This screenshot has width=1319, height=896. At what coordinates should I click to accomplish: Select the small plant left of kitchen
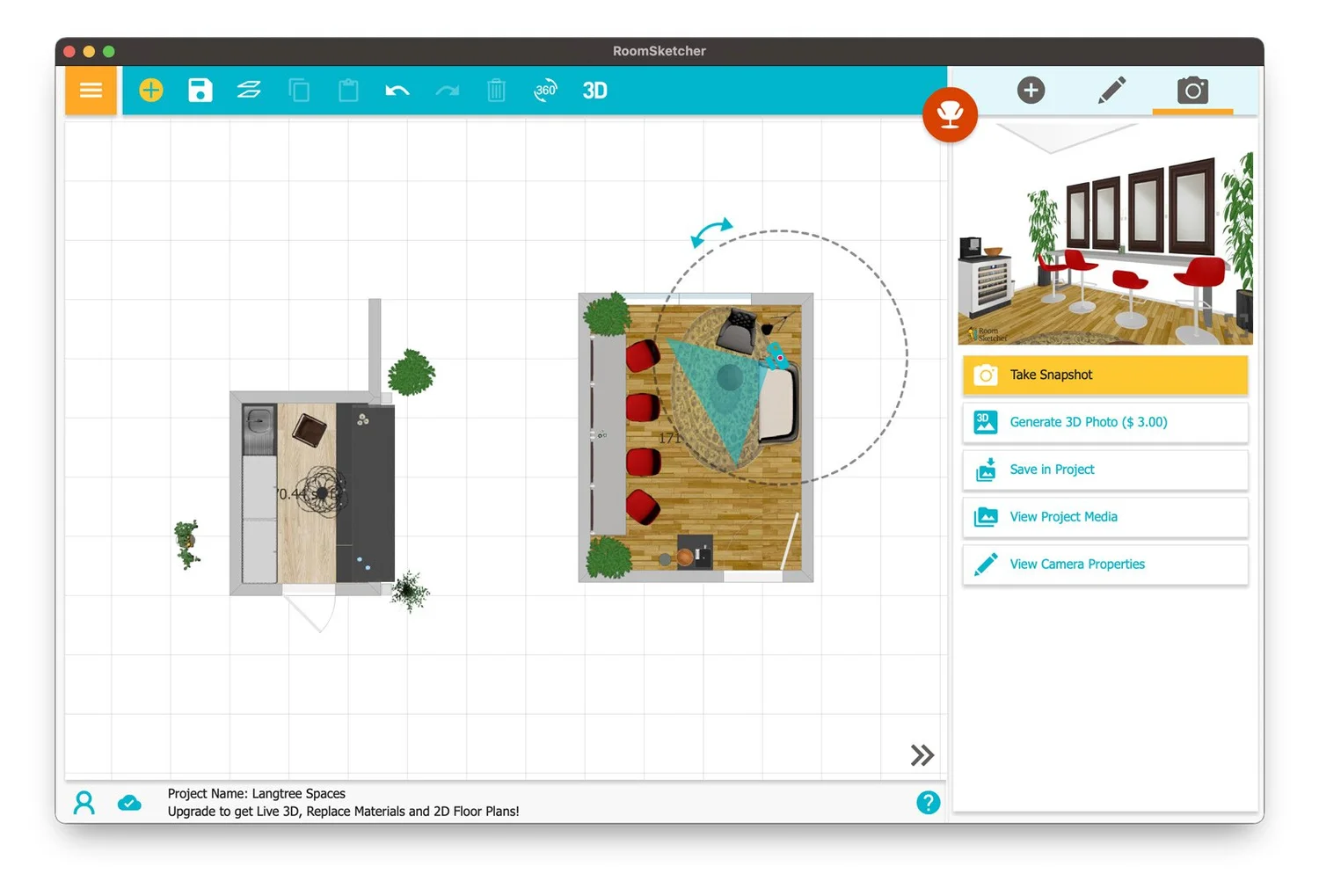click(186, 544)
